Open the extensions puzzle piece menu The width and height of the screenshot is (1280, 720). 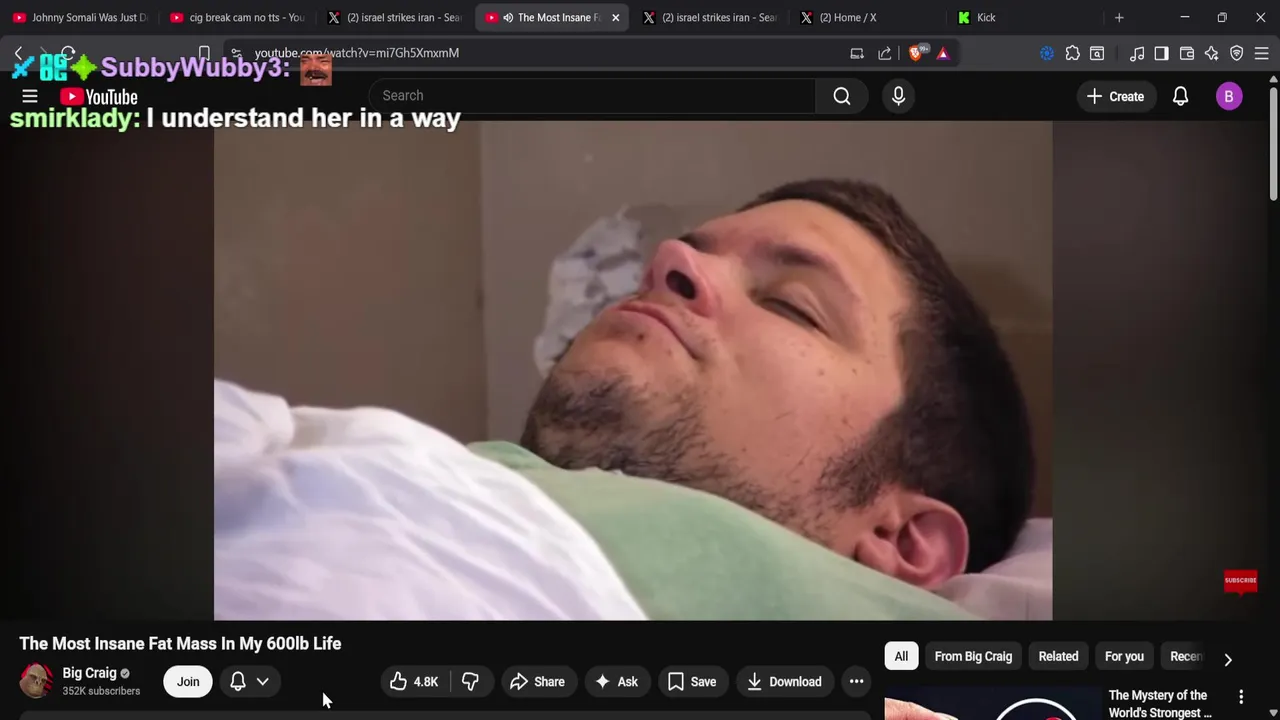1072,53
